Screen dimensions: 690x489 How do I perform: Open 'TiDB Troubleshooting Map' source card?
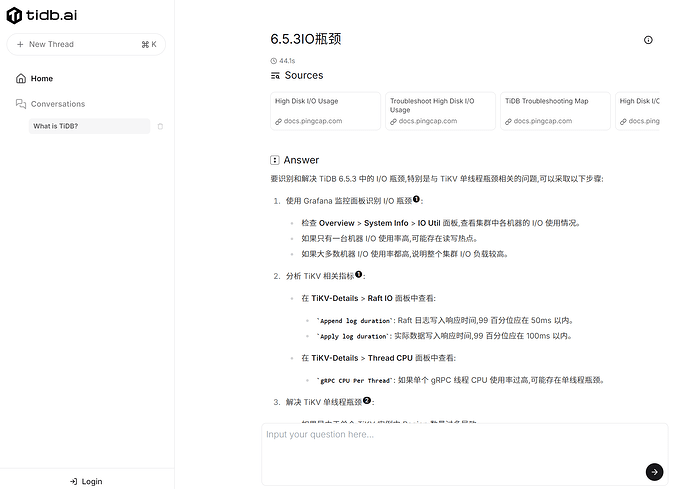coord(555,111)
